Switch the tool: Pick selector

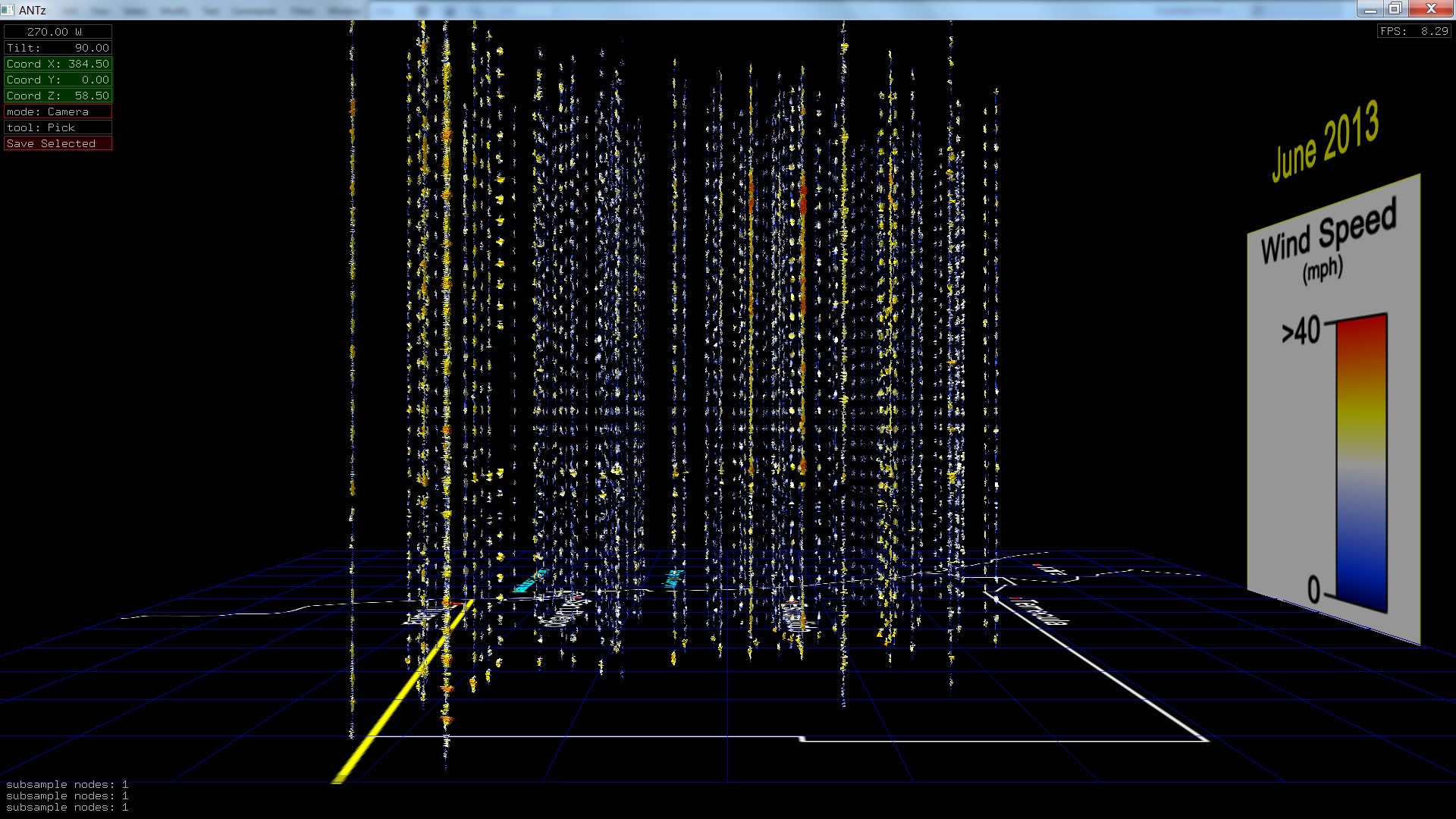(x=58, y=127)
